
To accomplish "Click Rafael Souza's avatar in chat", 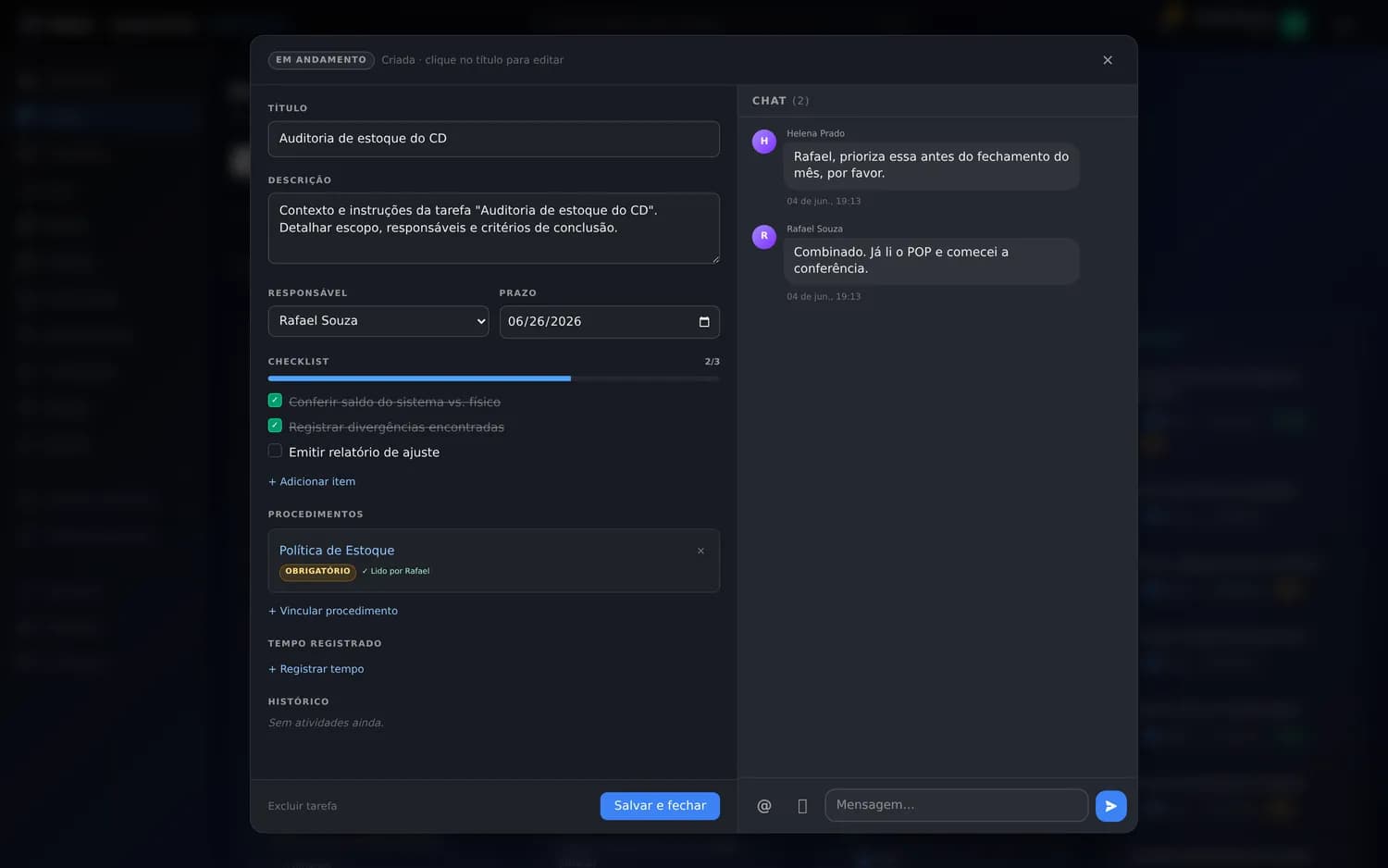I will pyautogui.click(x=764, y=236).
